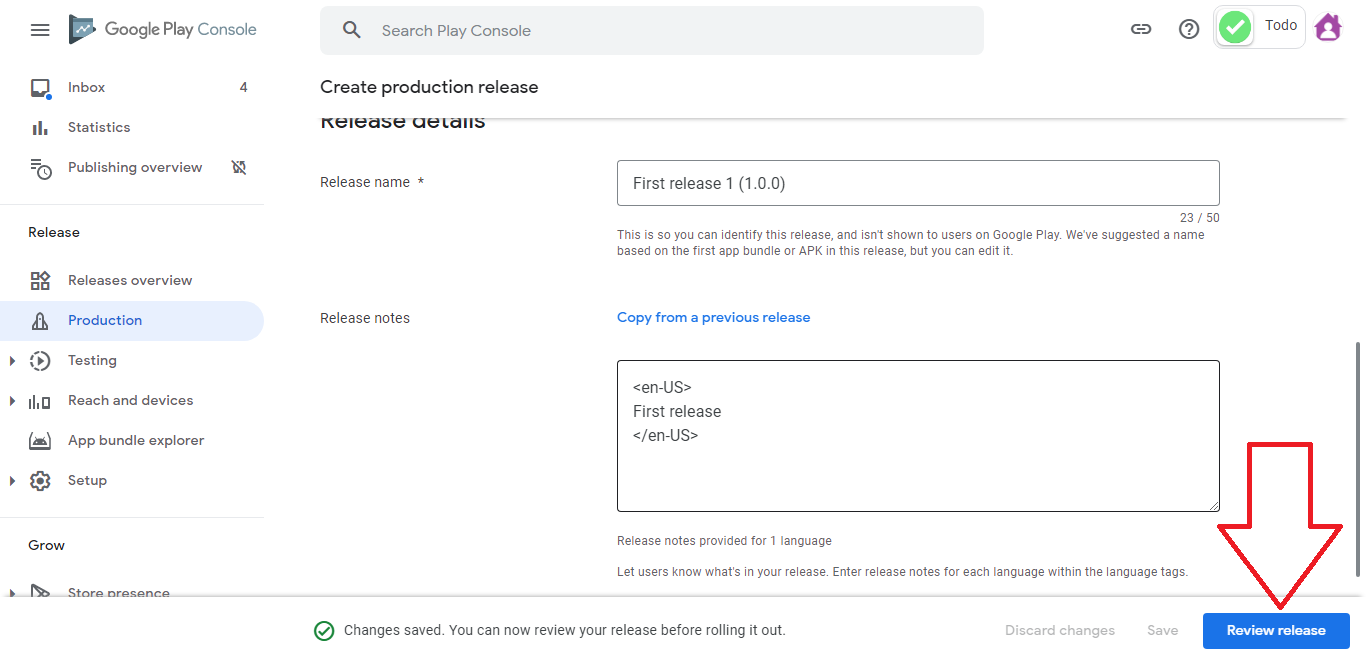Image resolution: width=1366 pixels, height=661 pixels.
Task: Click the managed publishing off icon
Action: pos(239,167)
